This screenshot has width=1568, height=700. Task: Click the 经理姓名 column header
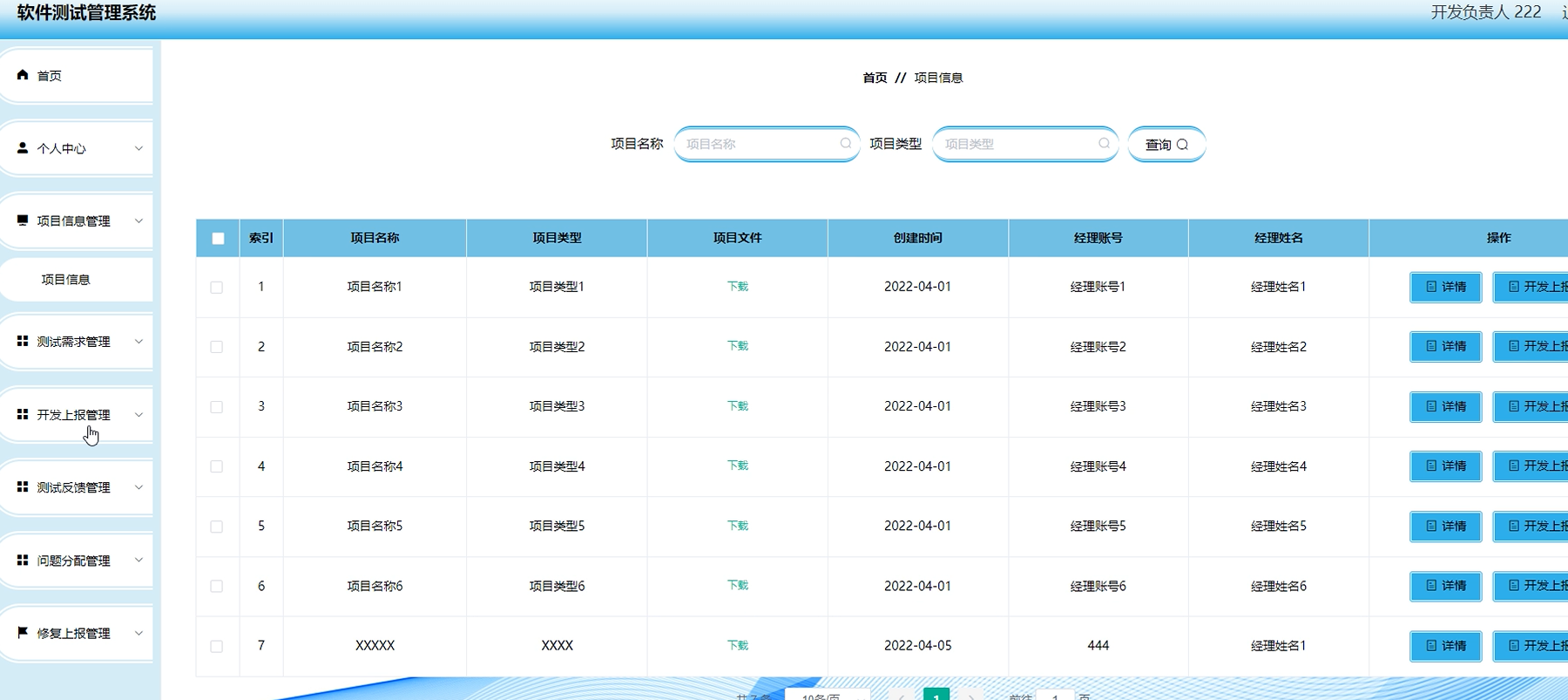click(1279, 238)
